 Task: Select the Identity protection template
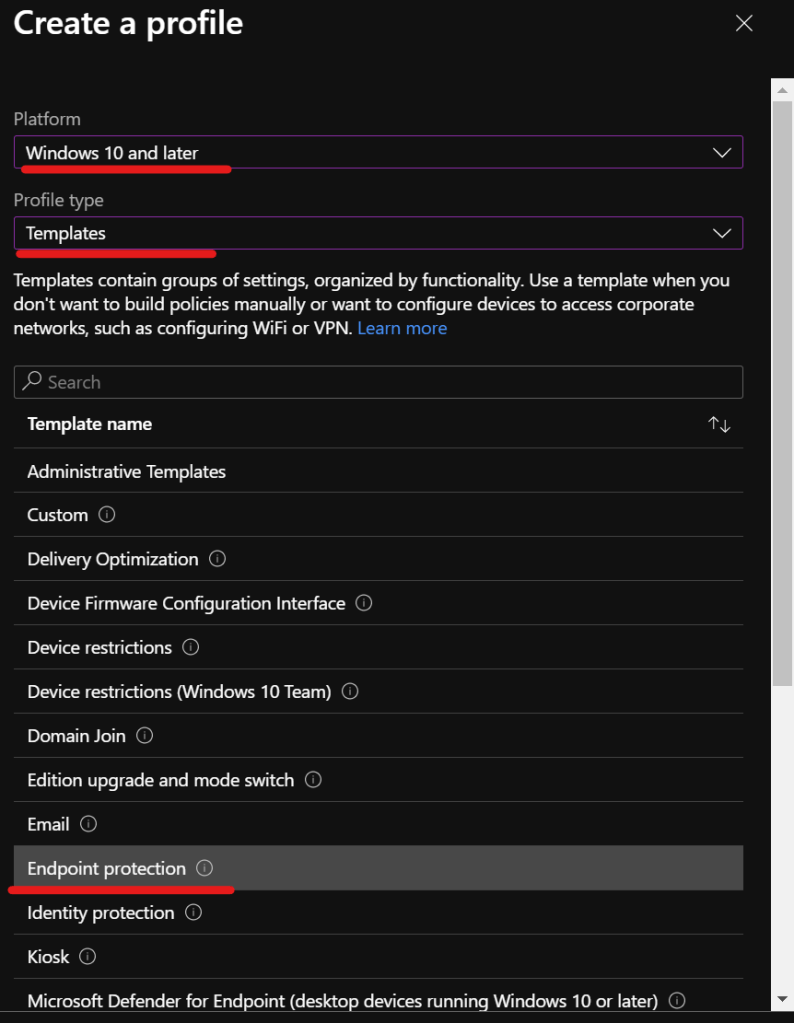tap(101, 913)
